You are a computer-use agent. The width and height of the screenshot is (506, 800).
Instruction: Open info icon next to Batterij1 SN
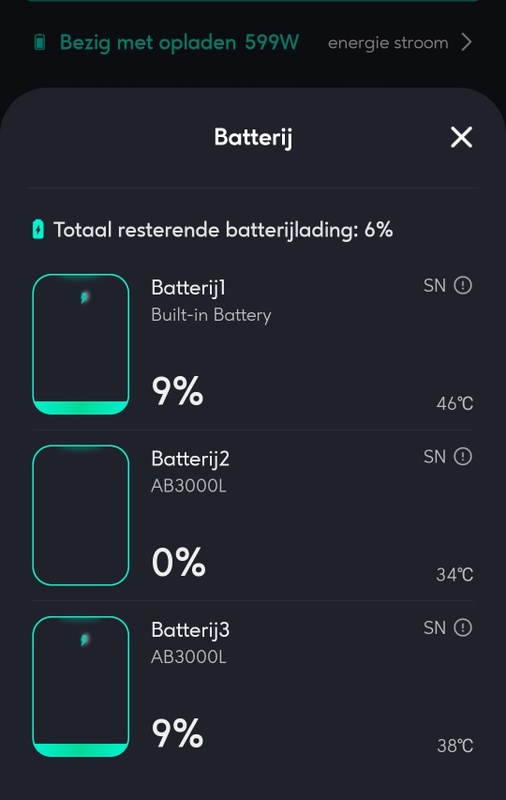[x=463, y=285]
